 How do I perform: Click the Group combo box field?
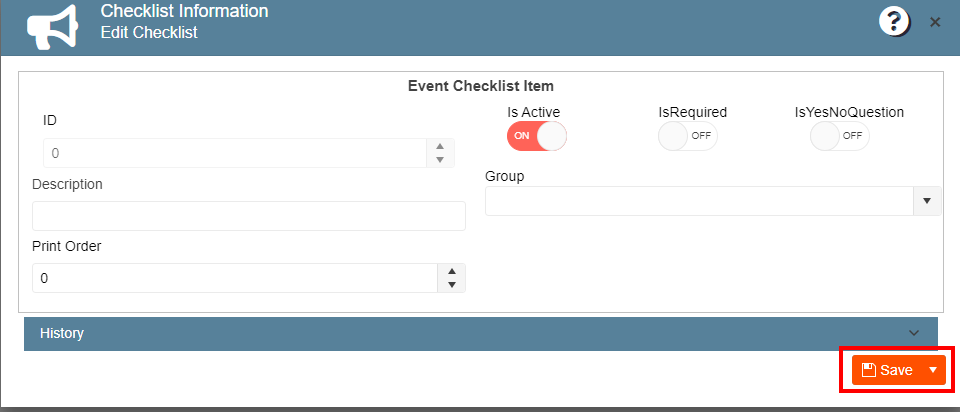[x=700, y=201]
